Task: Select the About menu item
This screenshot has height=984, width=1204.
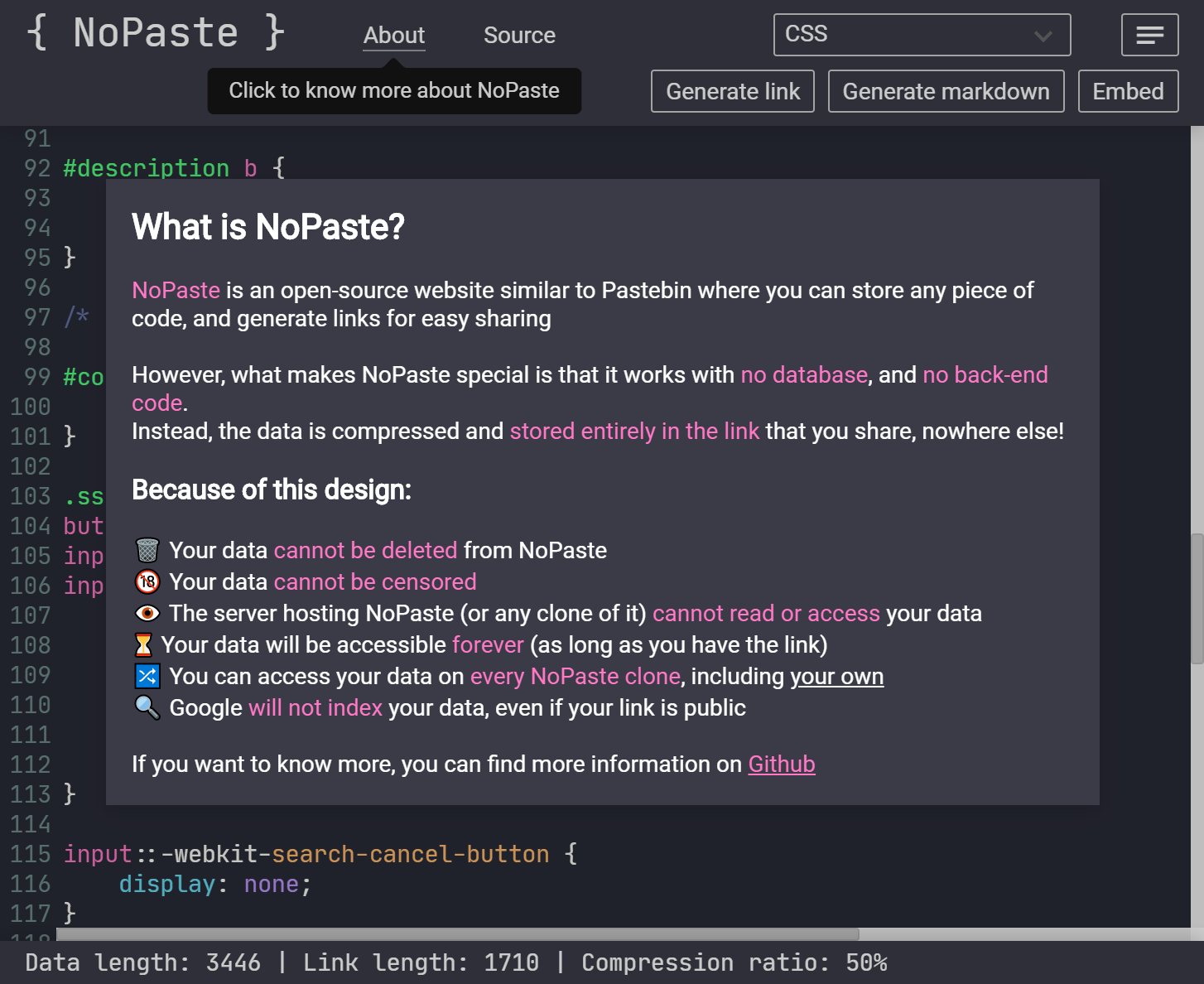Action: (393, 35)
